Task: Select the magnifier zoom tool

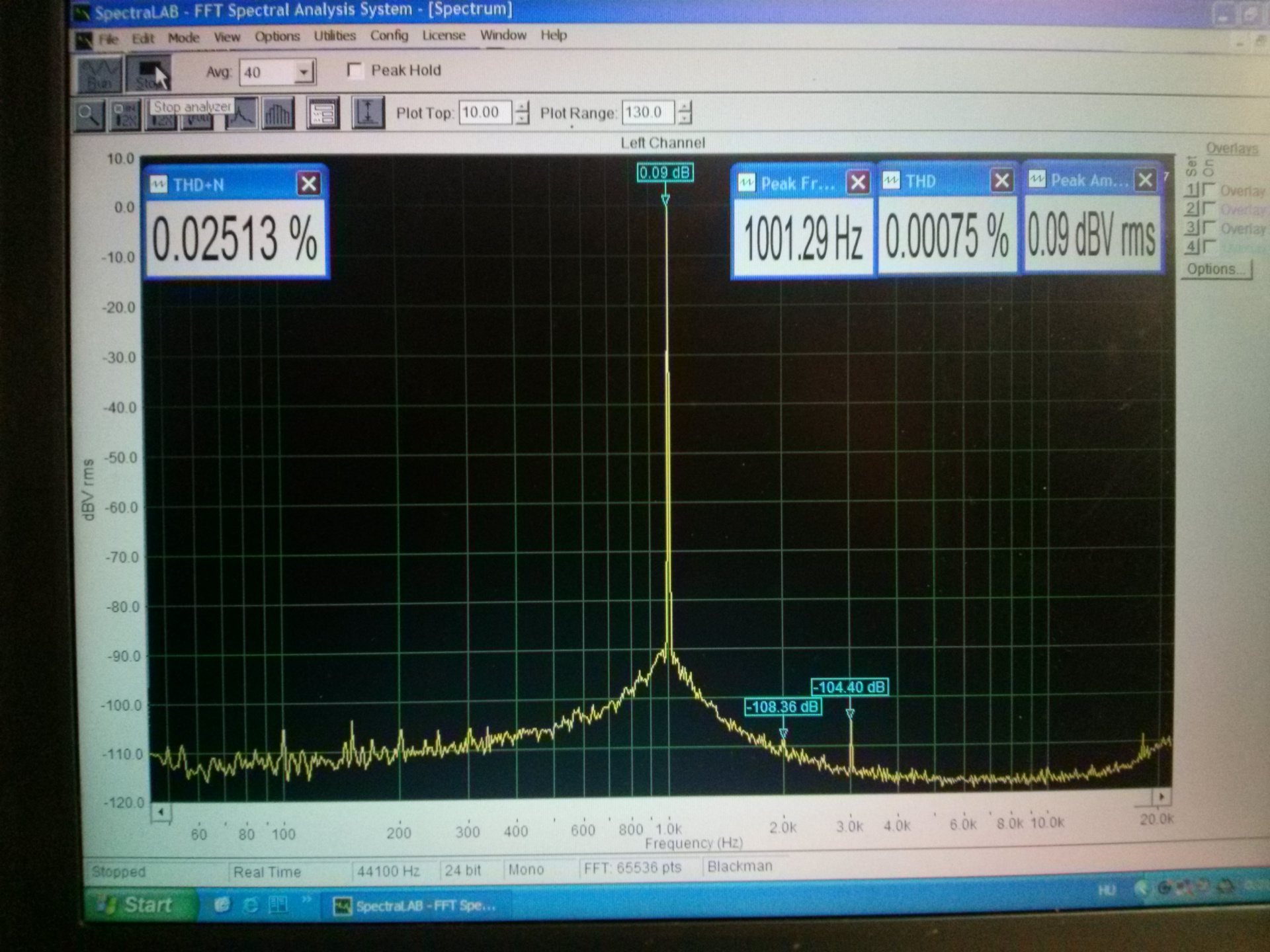Action: pos(89,115)
